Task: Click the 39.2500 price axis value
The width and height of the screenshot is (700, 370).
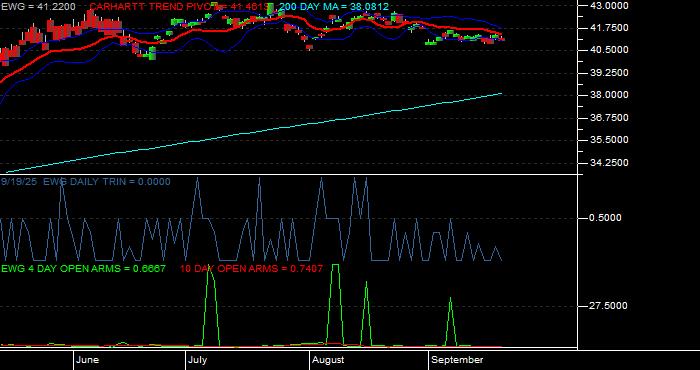Action: [608, 72]
